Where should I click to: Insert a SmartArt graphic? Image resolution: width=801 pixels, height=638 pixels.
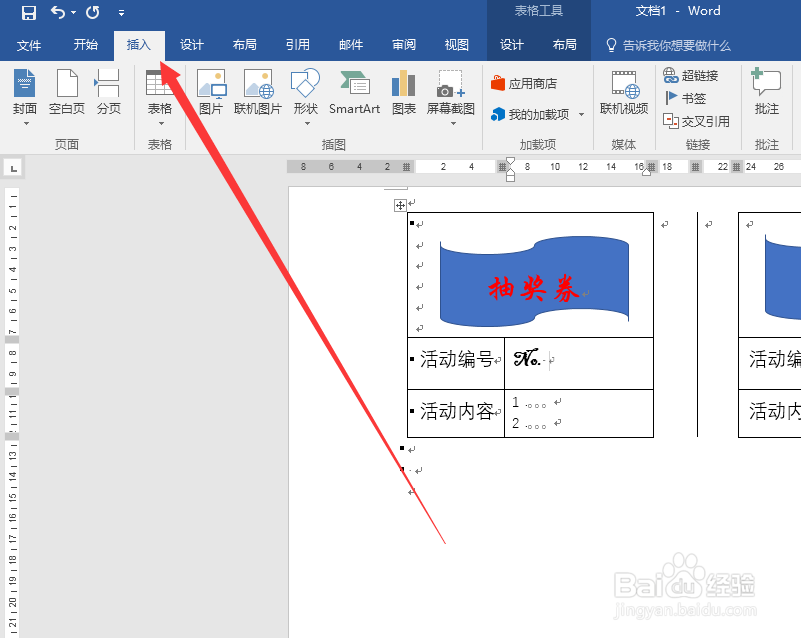(355, 92)
